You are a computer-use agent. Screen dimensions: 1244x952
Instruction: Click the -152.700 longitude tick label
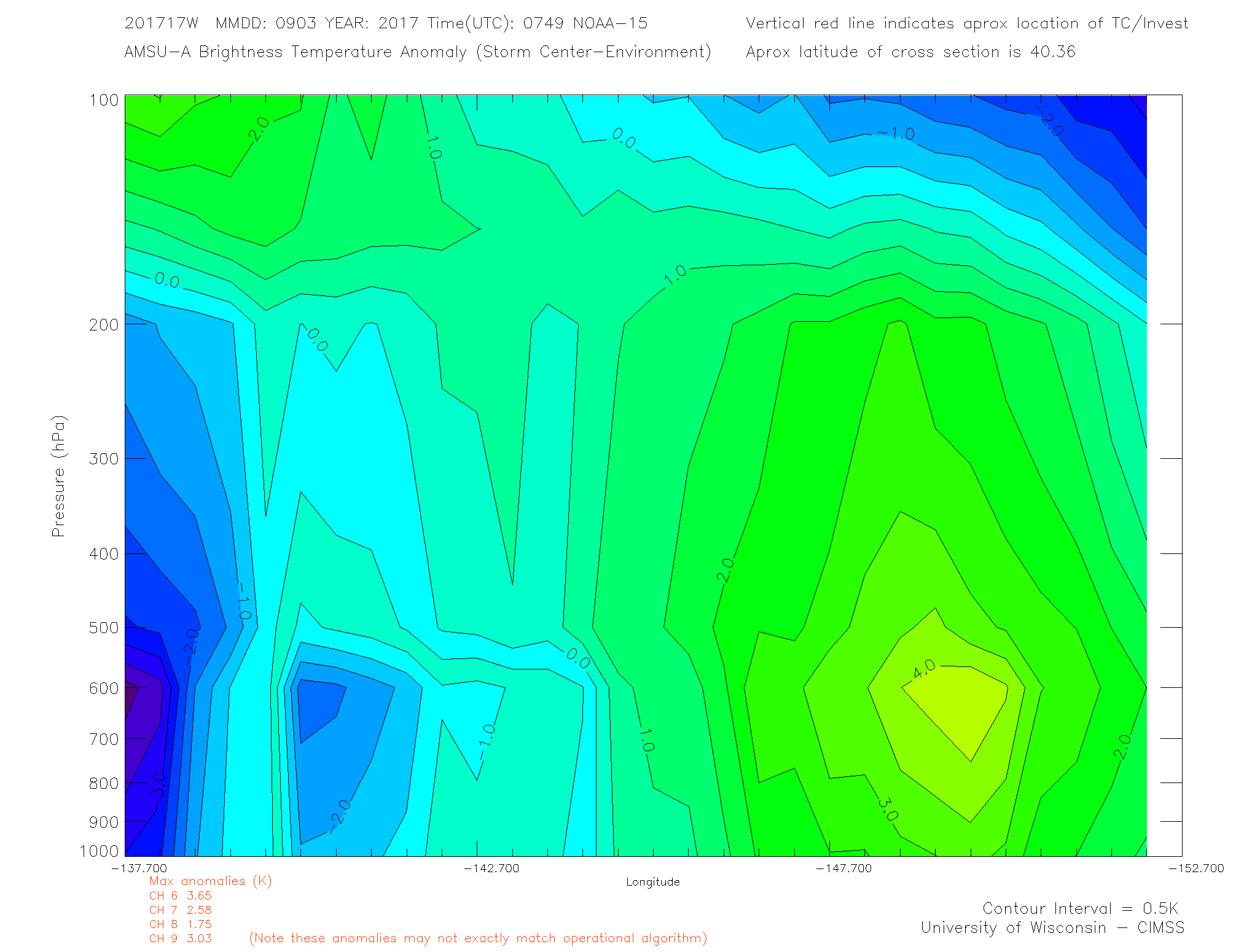[x=1195, y=868]
